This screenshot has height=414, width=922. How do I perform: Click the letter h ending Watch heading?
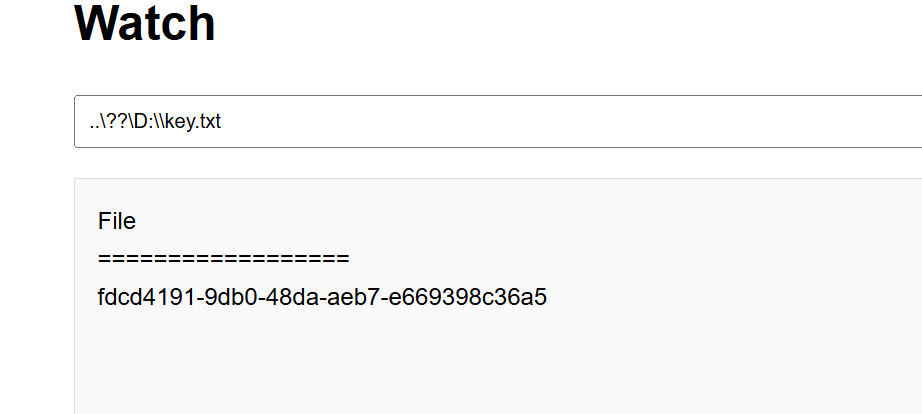[203, 22]
